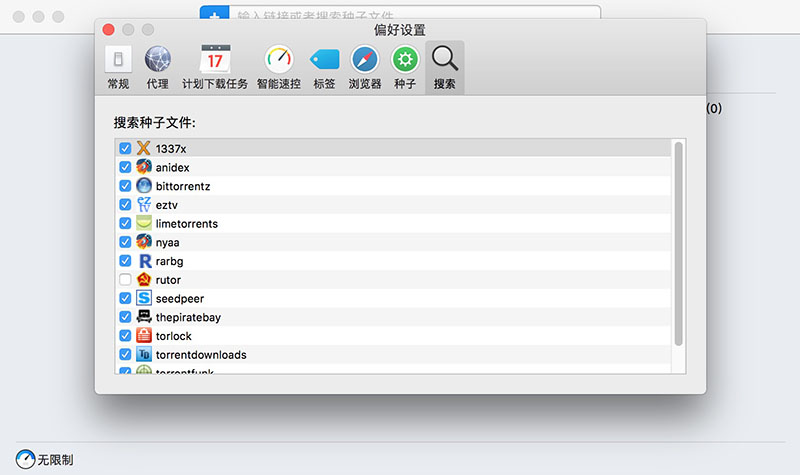The width and height of the screenshot is (800, 475).
Task: Click the blue add button in main window
Action: [x=214, y=13]
